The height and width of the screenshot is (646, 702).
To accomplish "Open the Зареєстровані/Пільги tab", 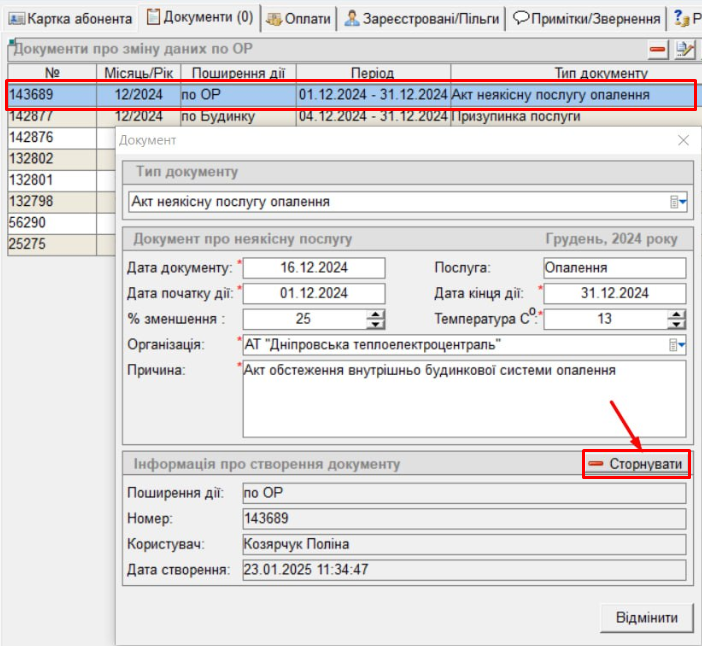I will 420,19.
